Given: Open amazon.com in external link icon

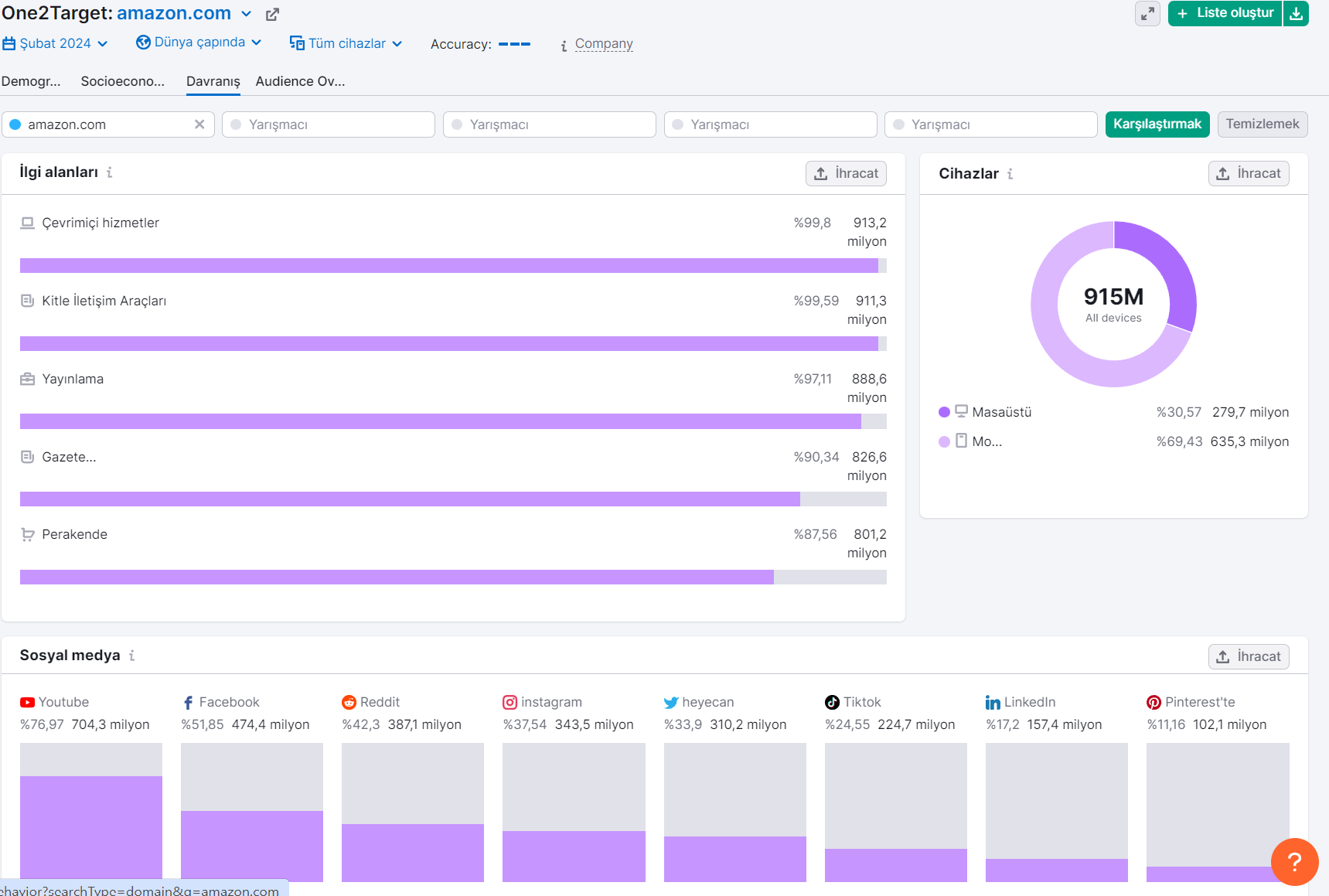Looking at the screenshot, I should 272,15.
